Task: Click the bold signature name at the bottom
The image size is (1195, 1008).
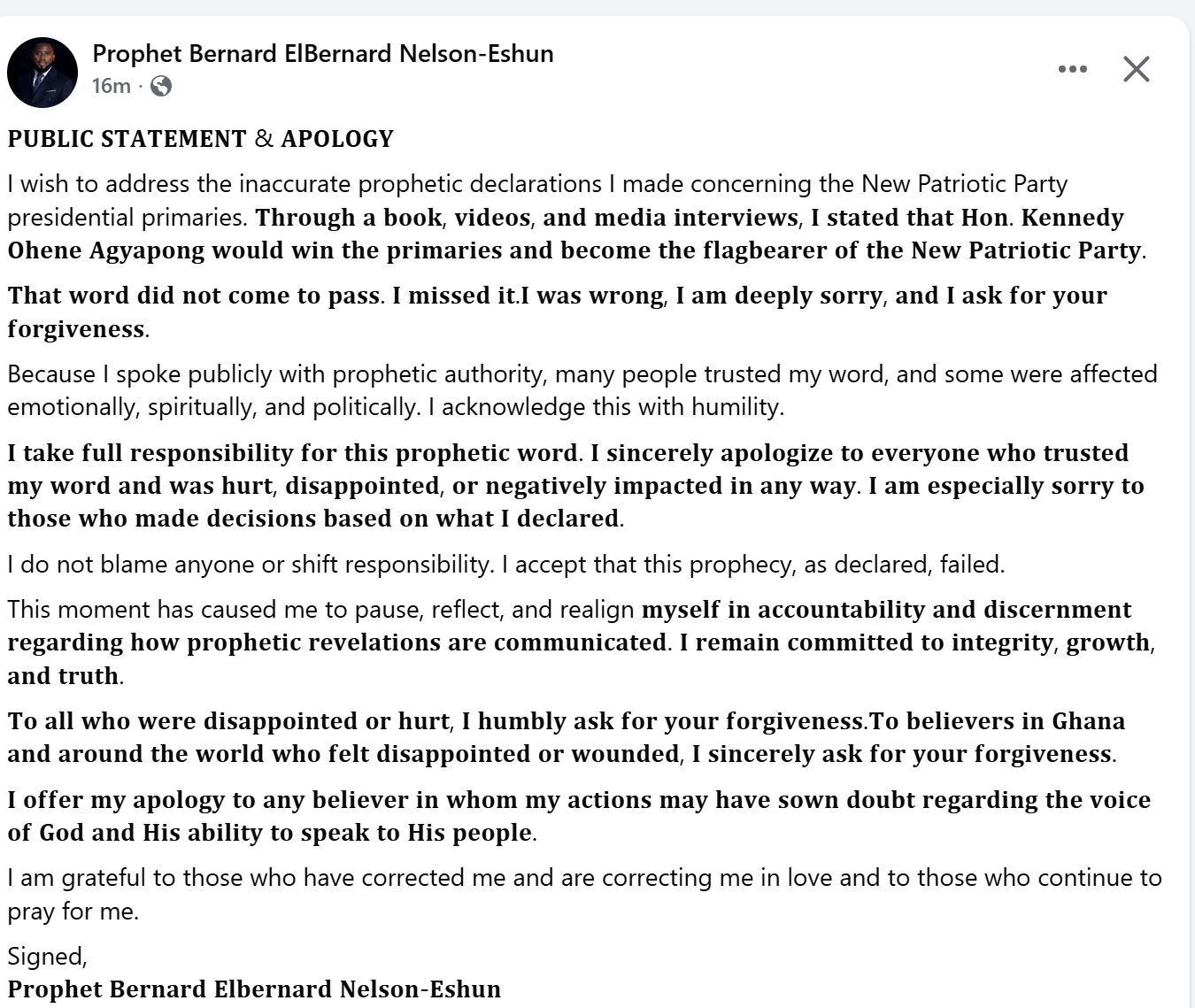Action: click(x=254, y=989)
